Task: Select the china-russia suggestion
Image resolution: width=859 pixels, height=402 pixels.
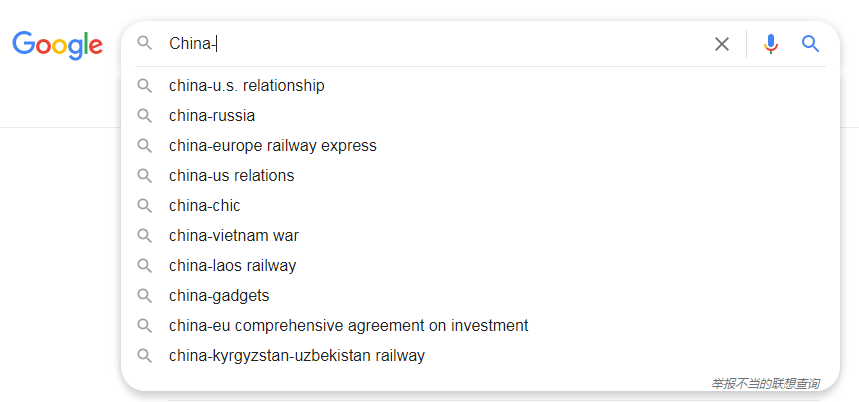Action: point(212,116)
